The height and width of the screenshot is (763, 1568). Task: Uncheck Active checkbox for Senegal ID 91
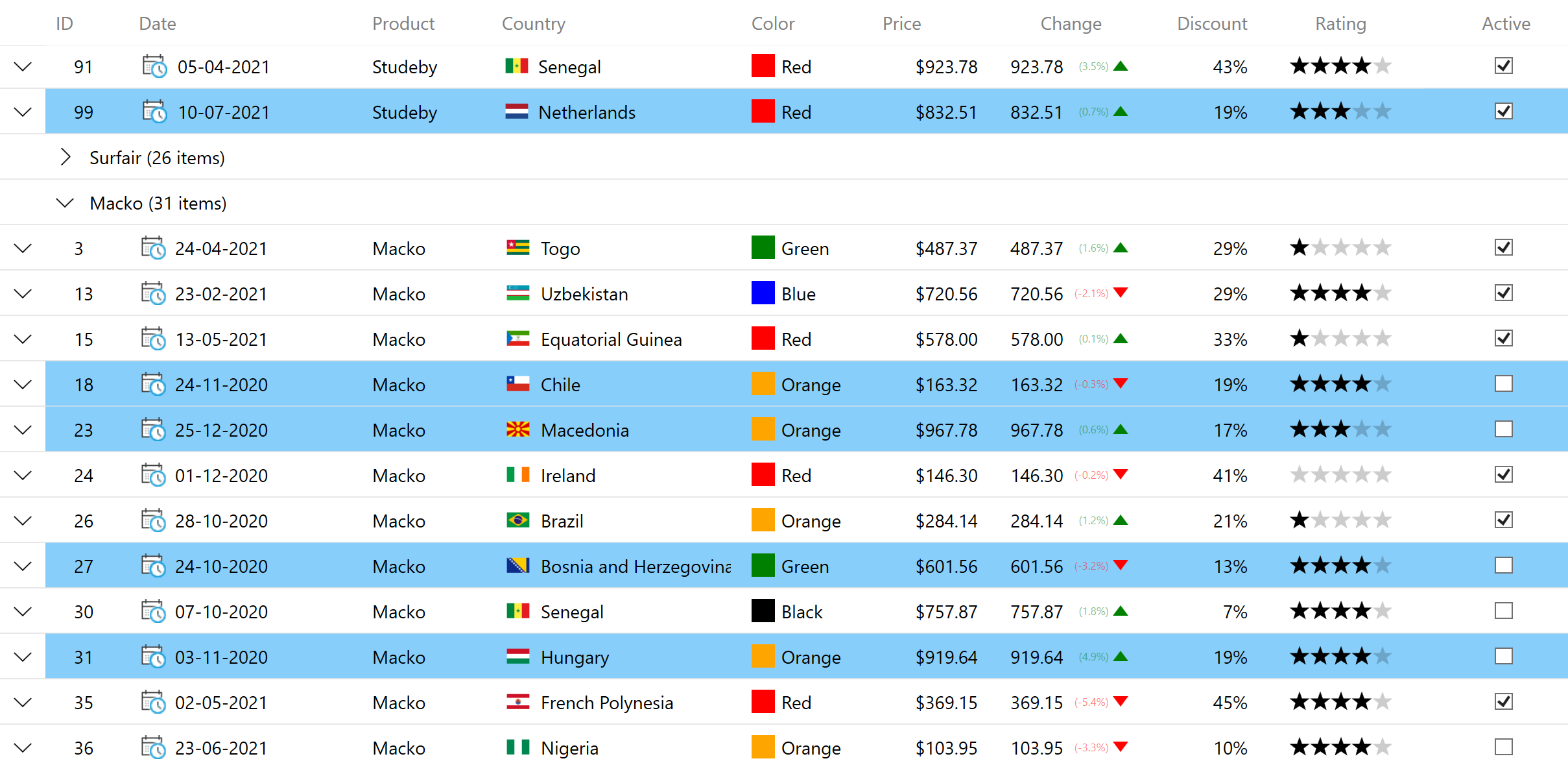pyautogui.click(x=1504, y=66)
